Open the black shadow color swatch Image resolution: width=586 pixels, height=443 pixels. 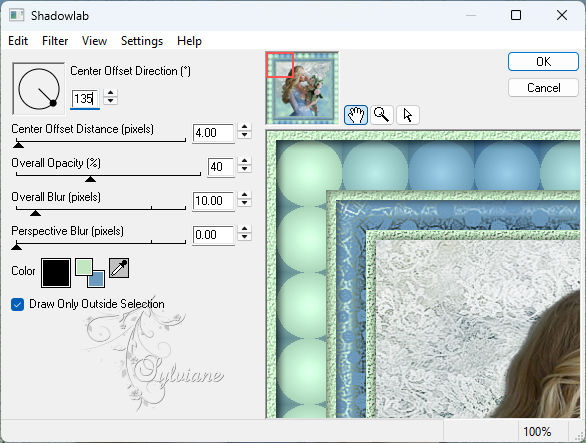click(x=56, y=273)
